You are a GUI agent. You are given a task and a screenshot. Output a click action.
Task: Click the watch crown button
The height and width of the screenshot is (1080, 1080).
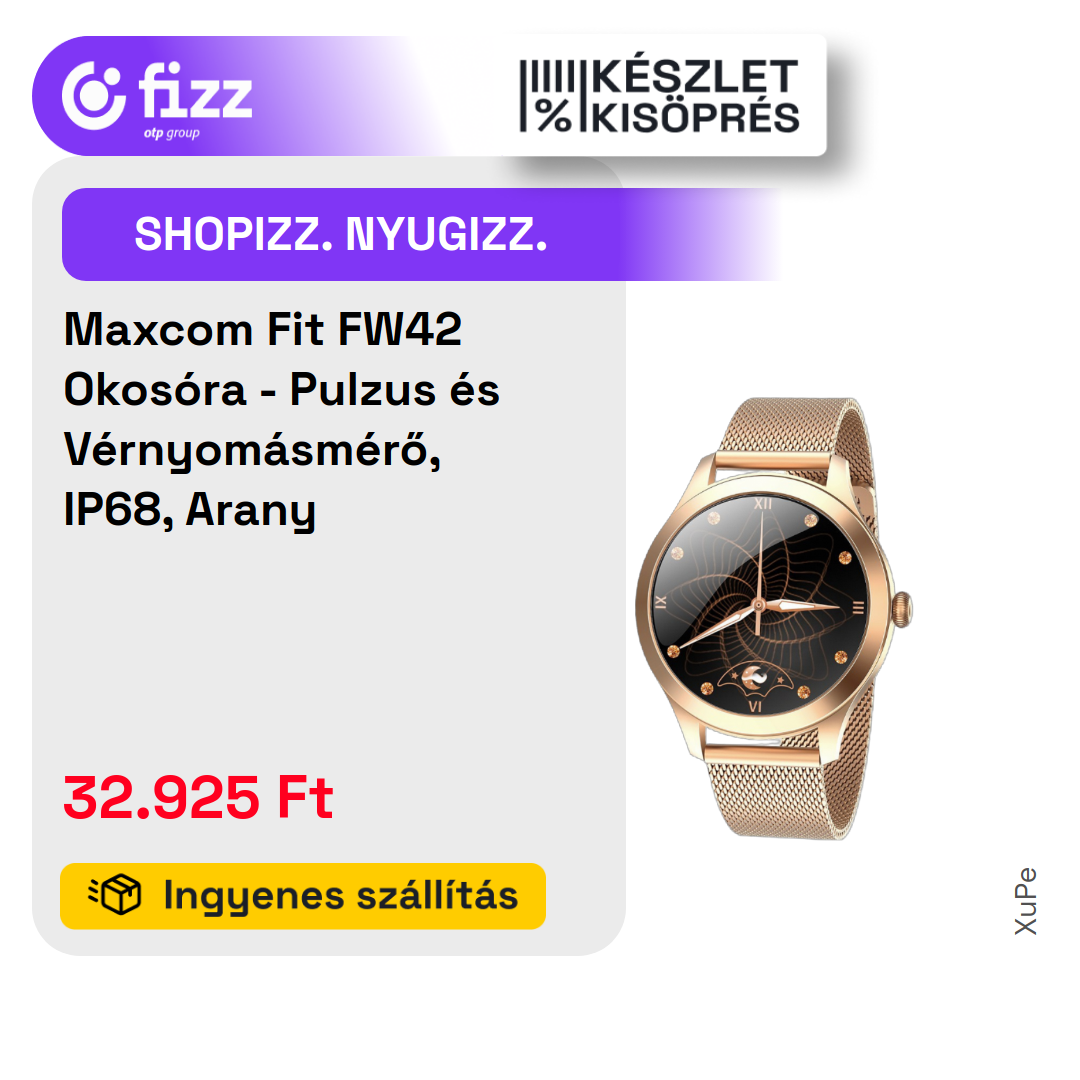pos(902,609)
